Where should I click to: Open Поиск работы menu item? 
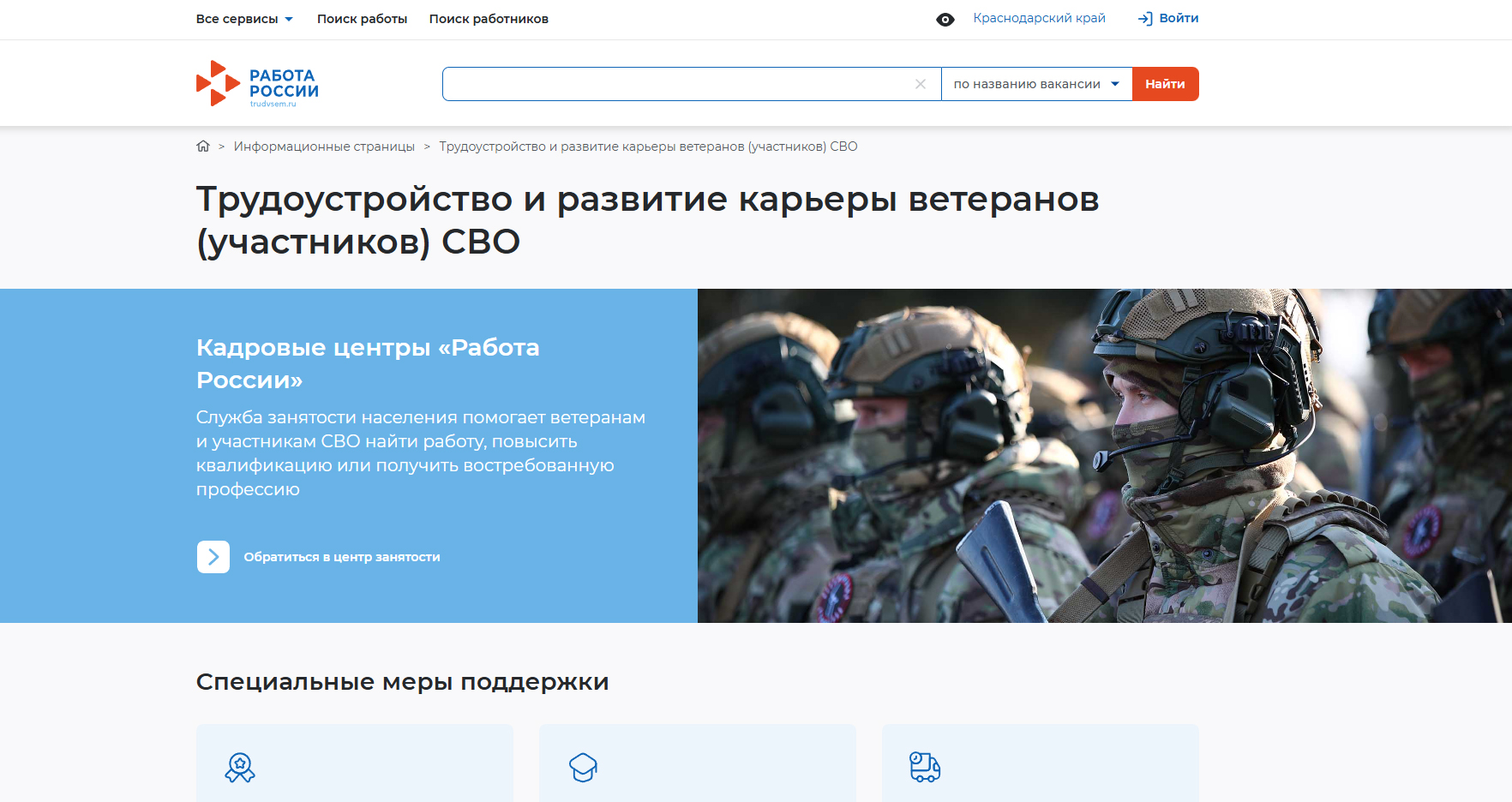click(x=362, y=19)
